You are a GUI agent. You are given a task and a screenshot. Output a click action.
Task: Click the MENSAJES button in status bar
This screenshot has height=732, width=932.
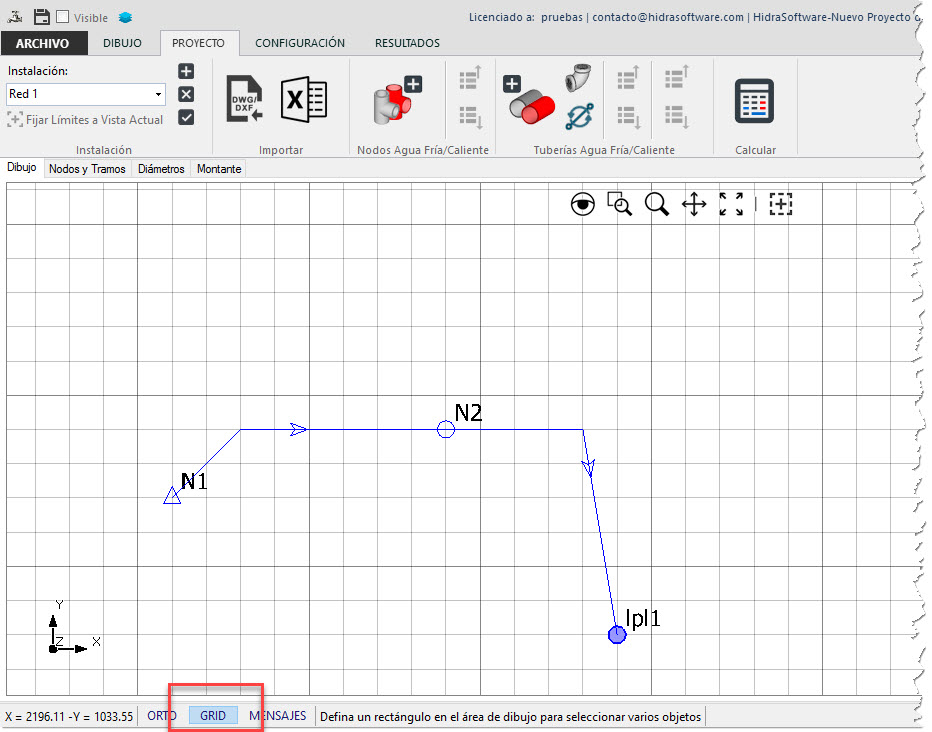[x=278, y=716]
